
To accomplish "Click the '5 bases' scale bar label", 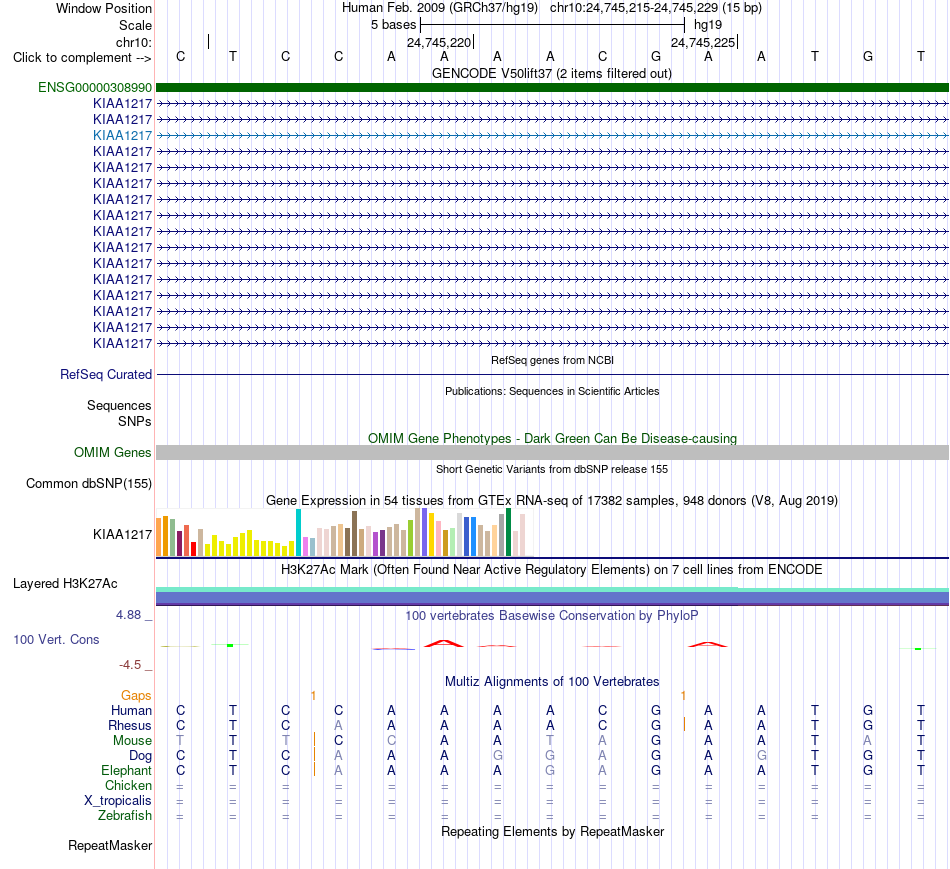I will tap(394, 25).
